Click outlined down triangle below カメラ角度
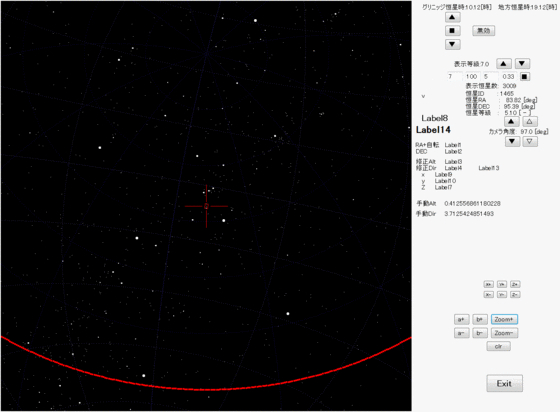Viewport: 560px width, 412px height. tap(530, 141)
